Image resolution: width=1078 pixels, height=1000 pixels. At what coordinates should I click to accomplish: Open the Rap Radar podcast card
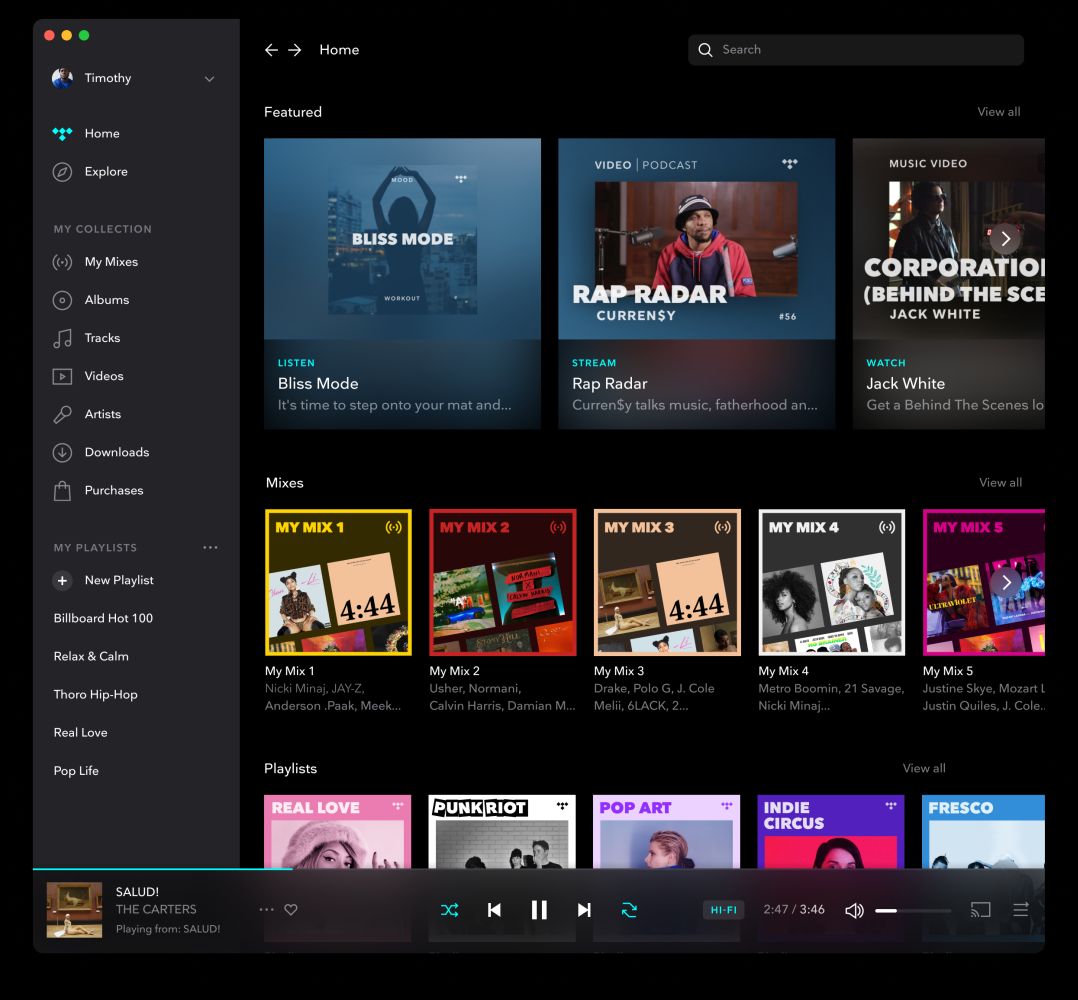tap(696, 284)
